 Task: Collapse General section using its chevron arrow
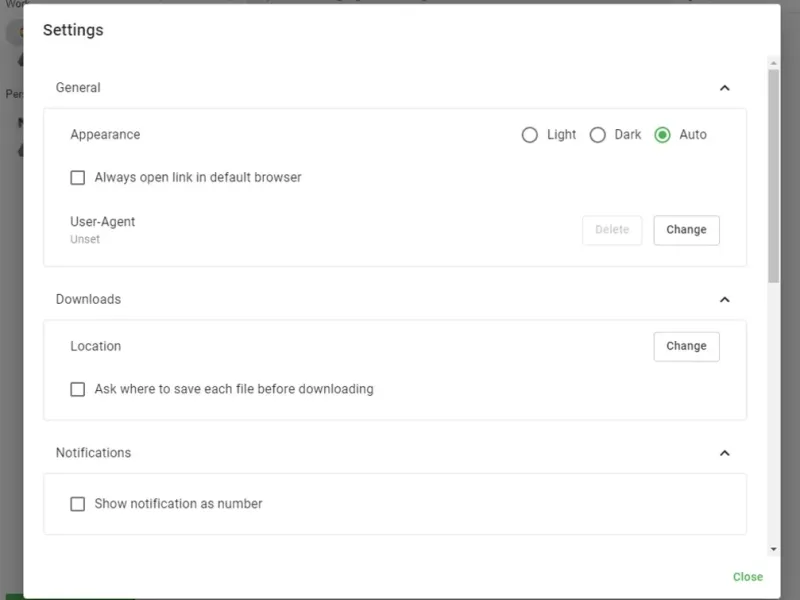[725, 88]
